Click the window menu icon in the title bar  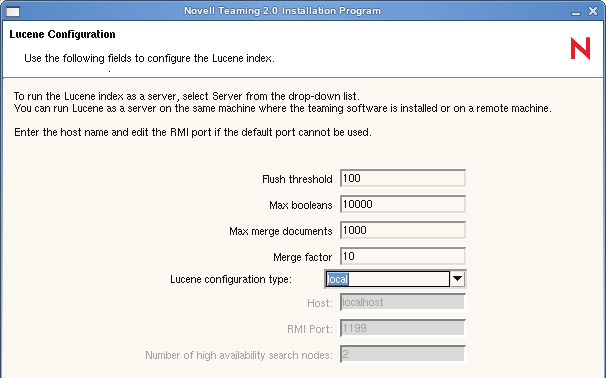[x=13, y=12]
